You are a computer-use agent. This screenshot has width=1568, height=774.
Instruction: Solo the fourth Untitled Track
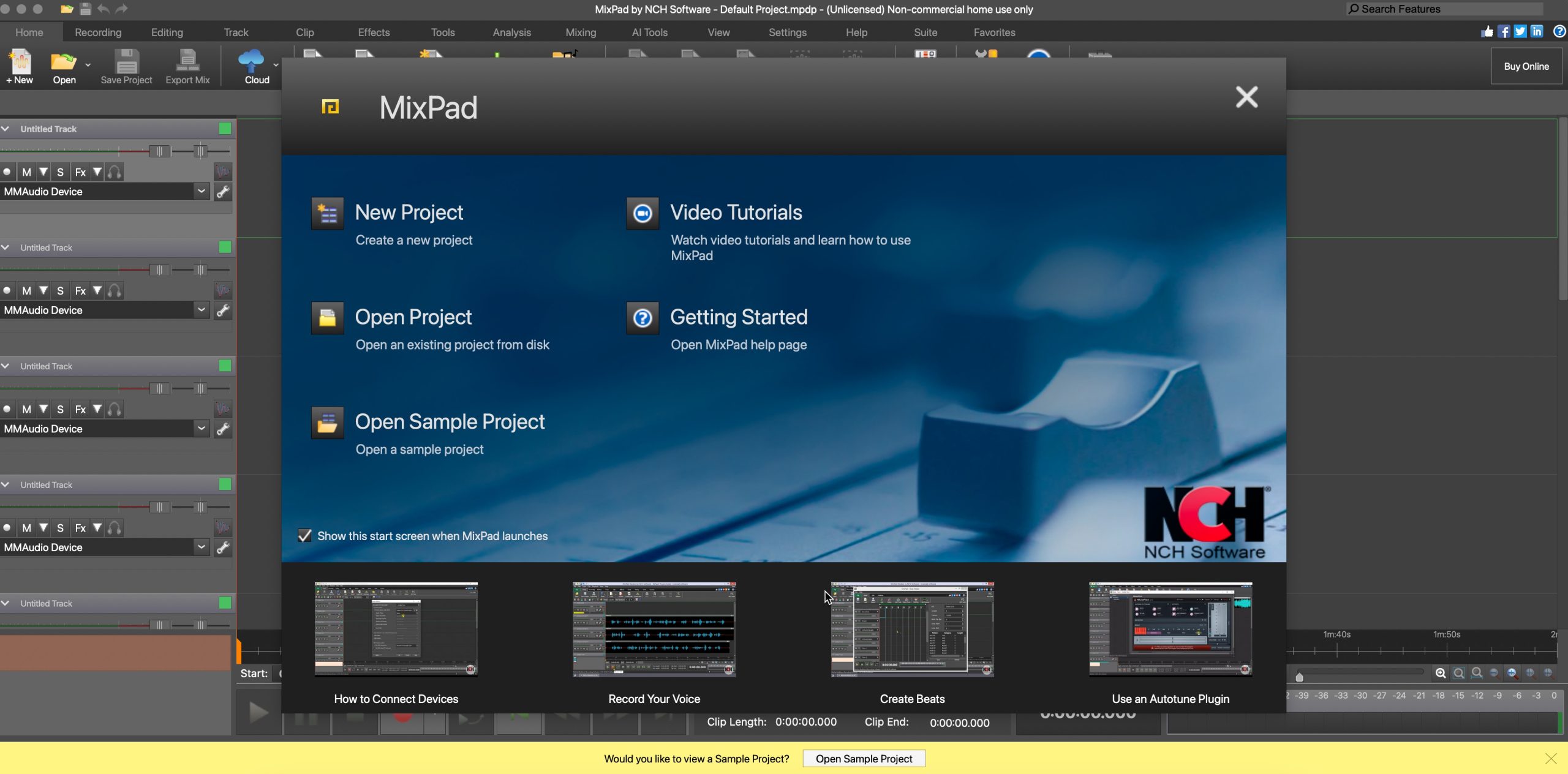(60, 527)
